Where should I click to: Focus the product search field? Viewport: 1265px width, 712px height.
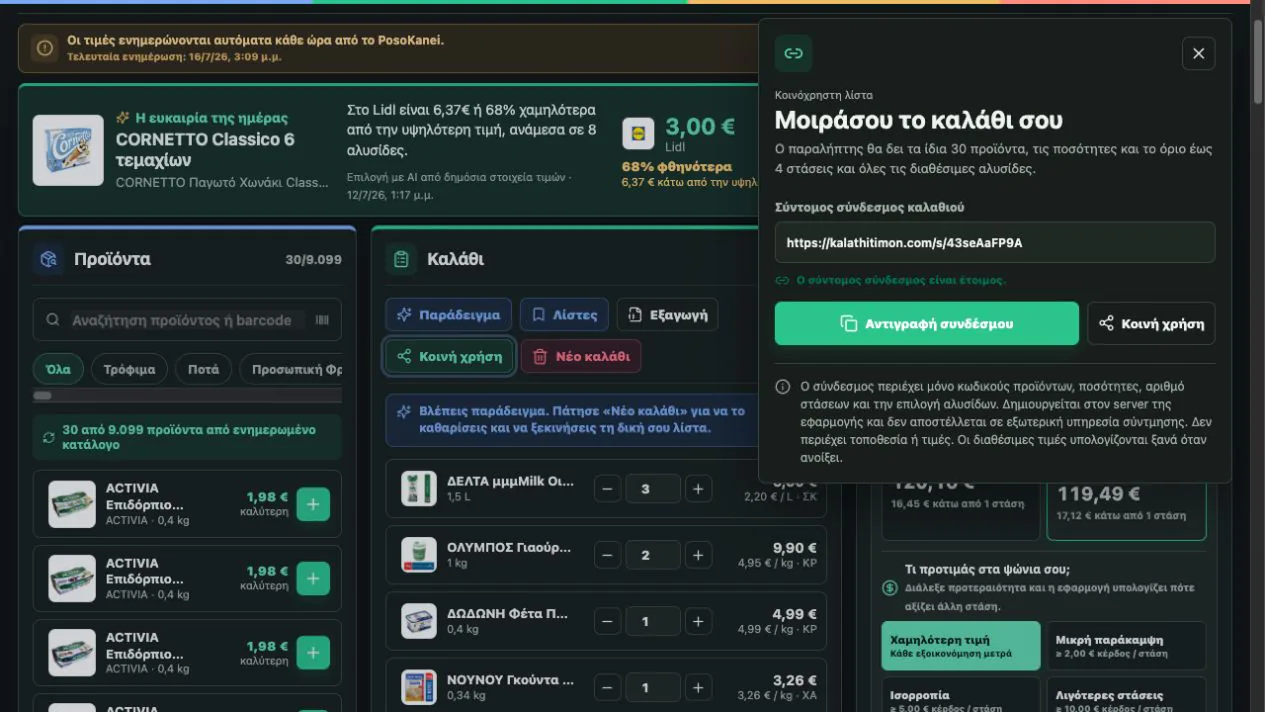(x=187, y=320)
